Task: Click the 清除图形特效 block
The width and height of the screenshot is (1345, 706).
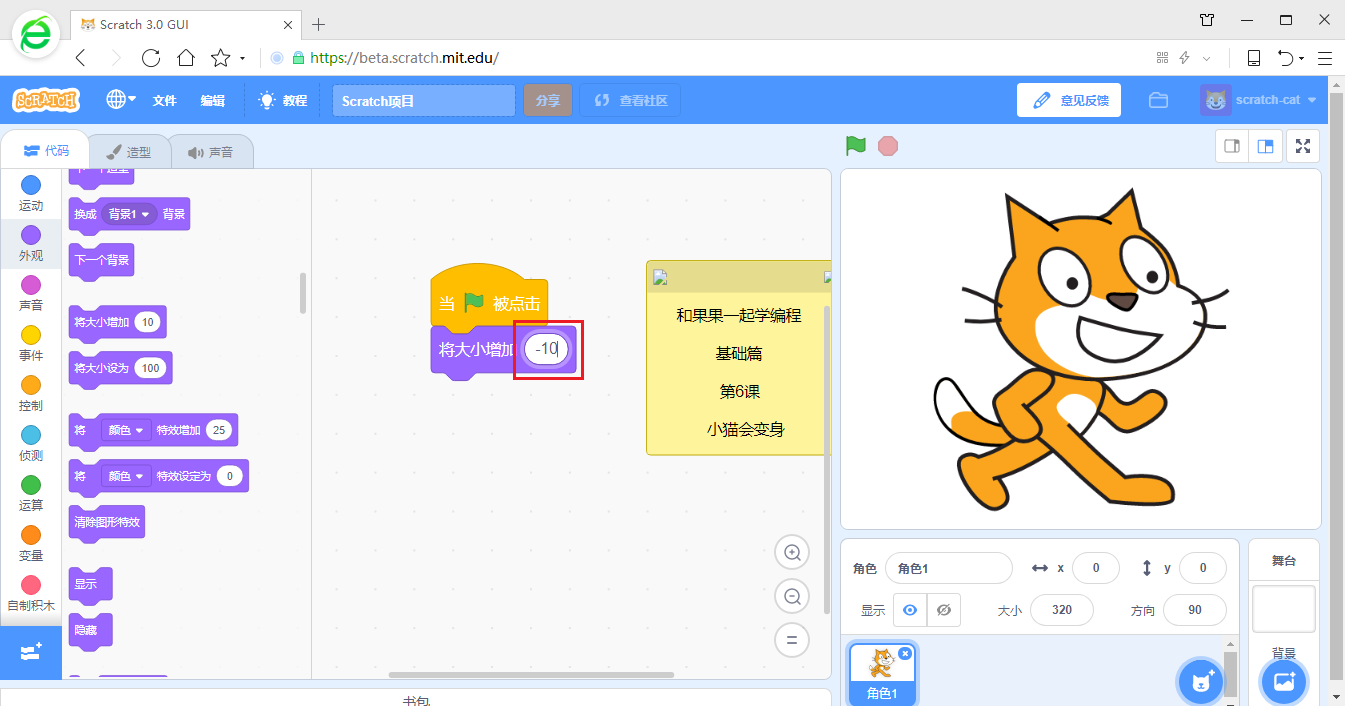Action: click(x=107, y=522)
